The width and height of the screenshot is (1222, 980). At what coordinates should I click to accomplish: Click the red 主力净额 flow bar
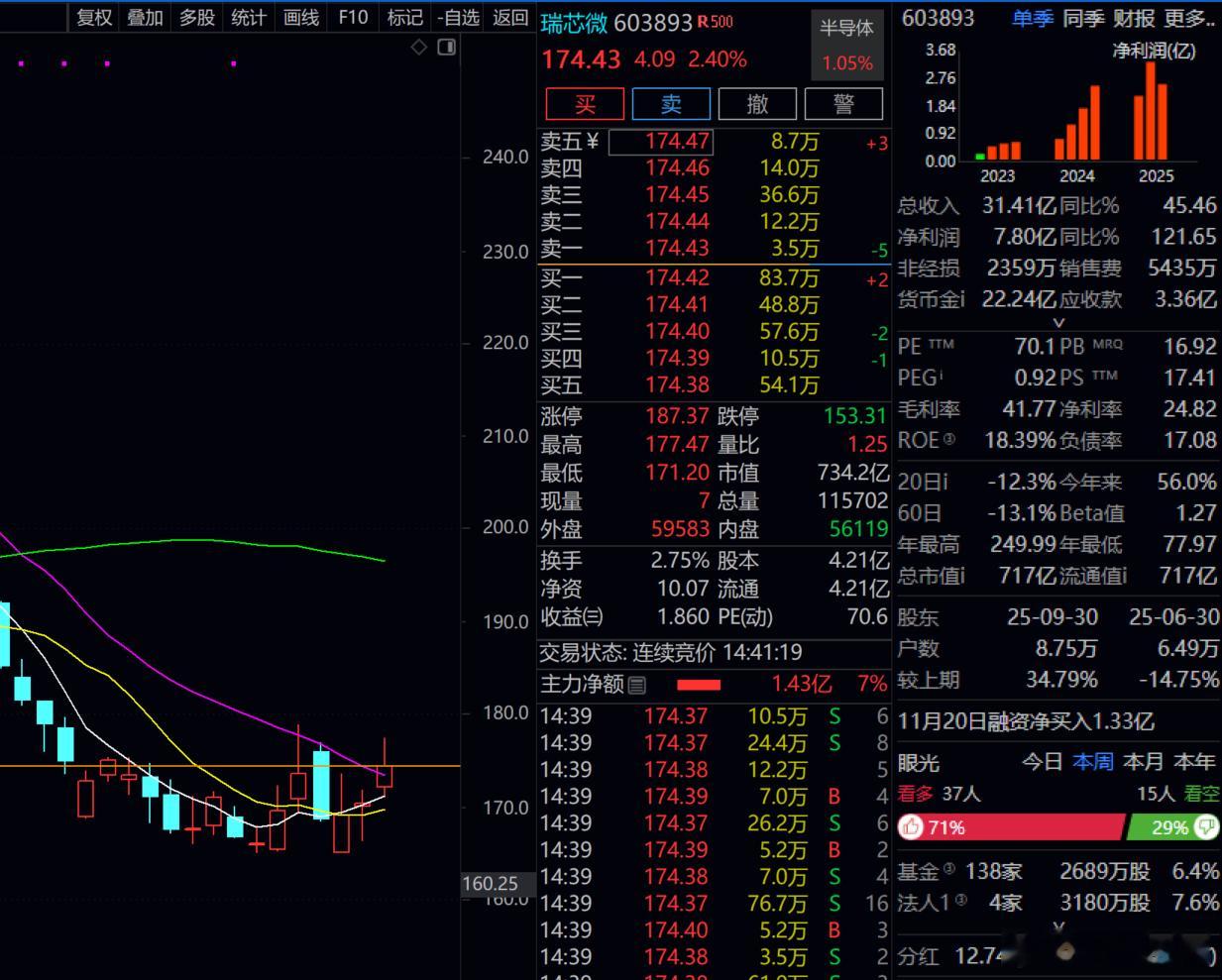tap(699, 685)
